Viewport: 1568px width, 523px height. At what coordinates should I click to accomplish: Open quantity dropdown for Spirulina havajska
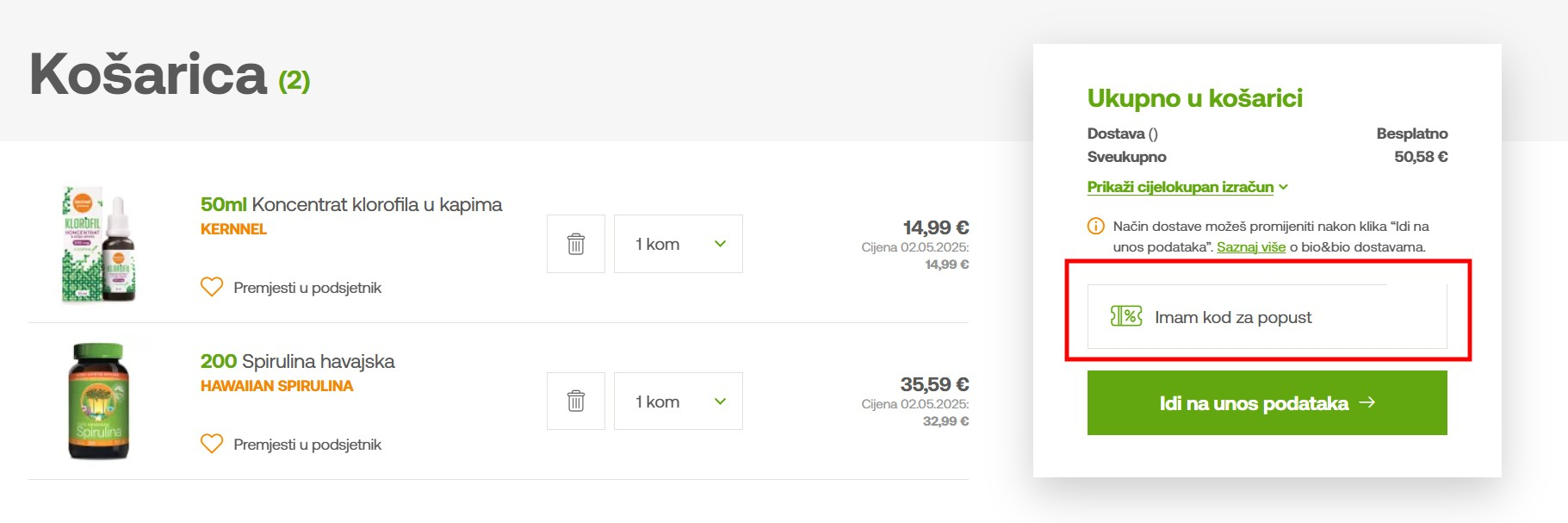click(x=679, y=402)
